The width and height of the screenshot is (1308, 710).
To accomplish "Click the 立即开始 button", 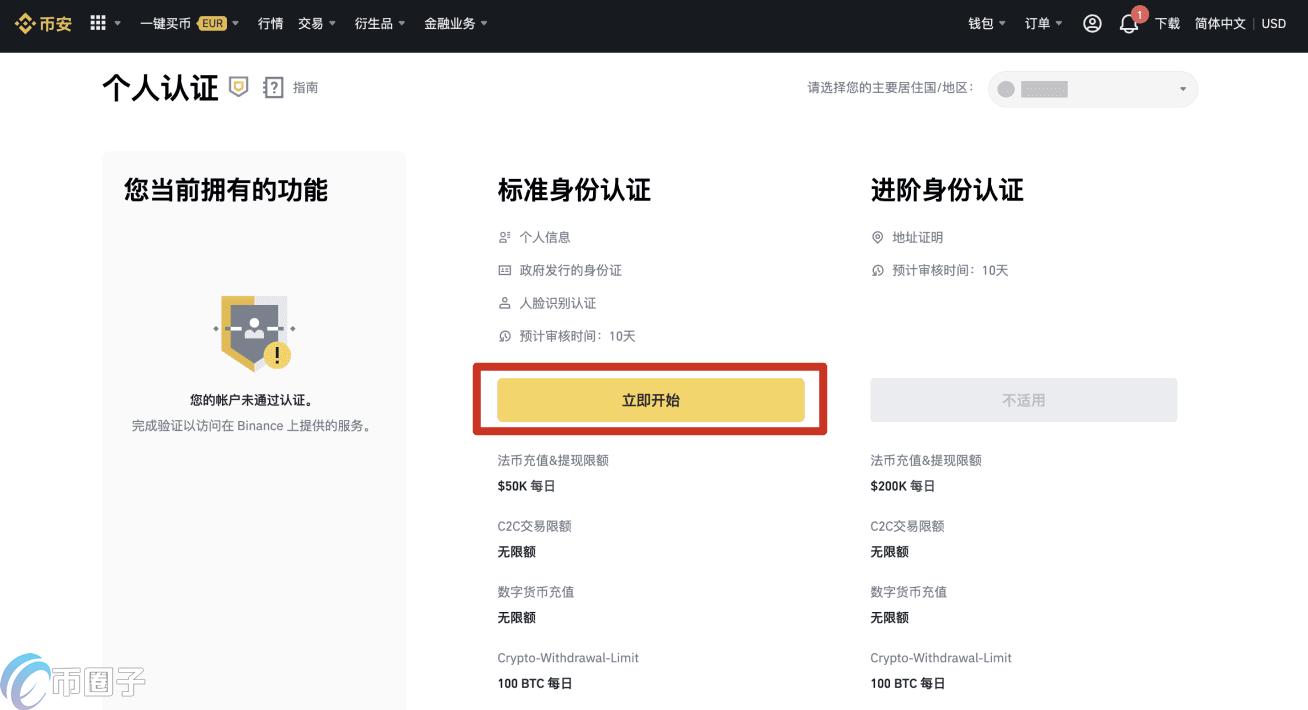I will (651, 399).
